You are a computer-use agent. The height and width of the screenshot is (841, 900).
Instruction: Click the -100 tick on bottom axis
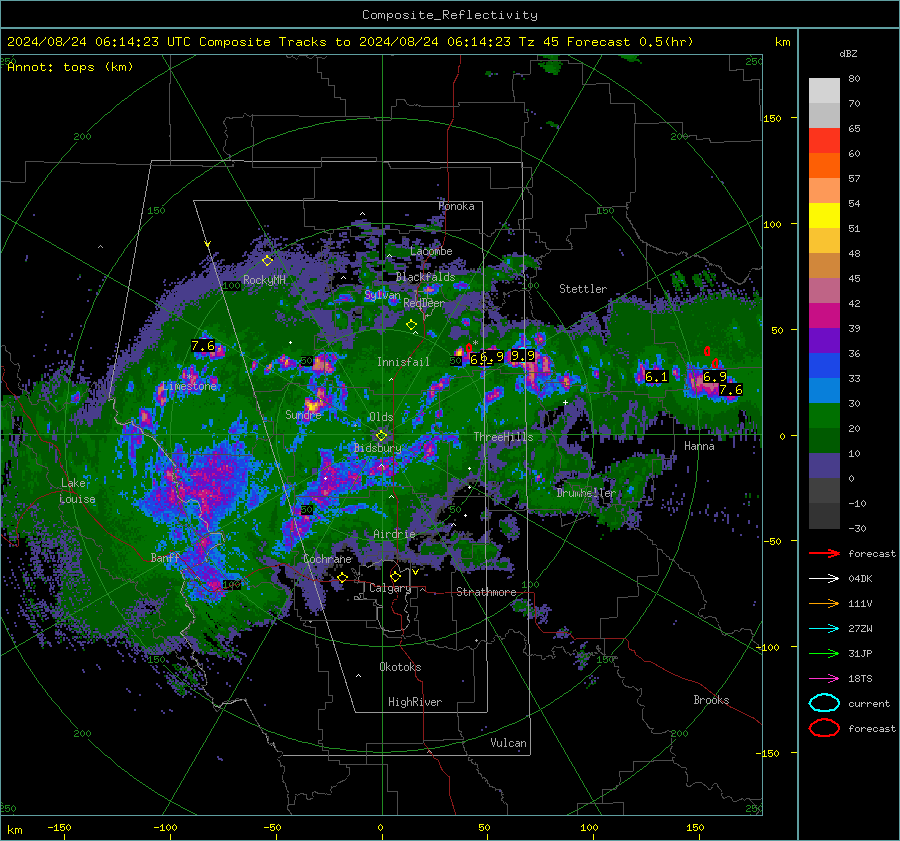click(x=165, y=828)
